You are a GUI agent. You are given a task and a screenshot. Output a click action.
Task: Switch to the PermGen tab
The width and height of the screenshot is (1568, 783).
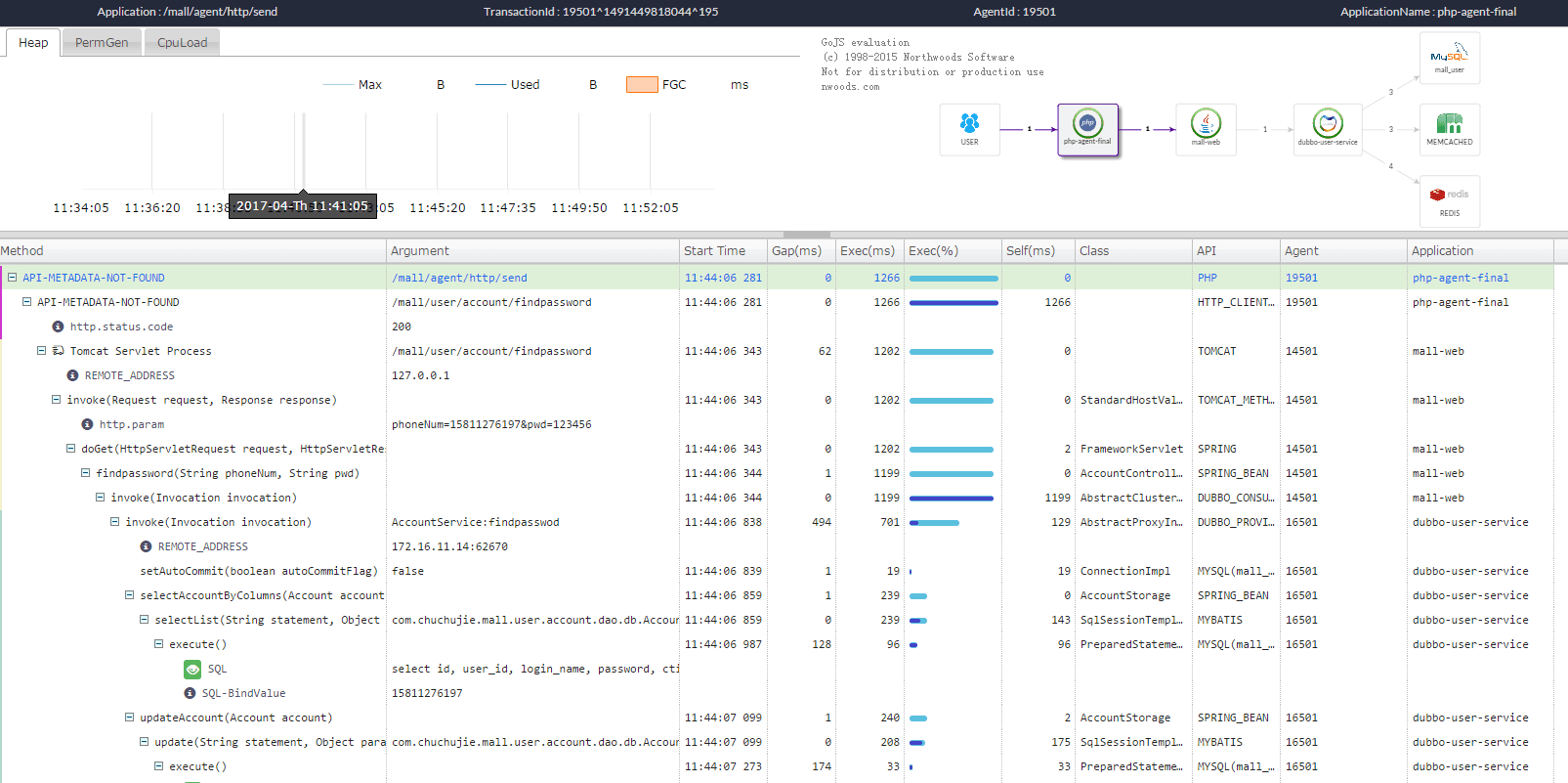(x=102, y=43)
